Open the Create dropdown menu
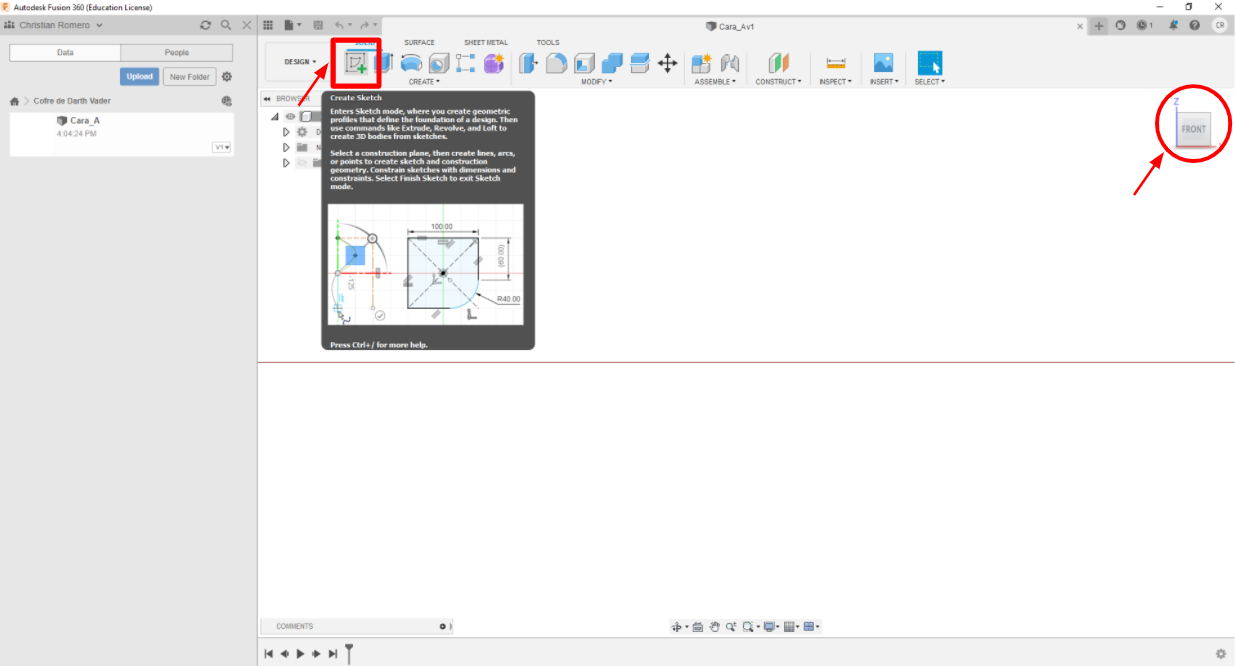Screen dimensions: 1235x666 pos(424,82)
